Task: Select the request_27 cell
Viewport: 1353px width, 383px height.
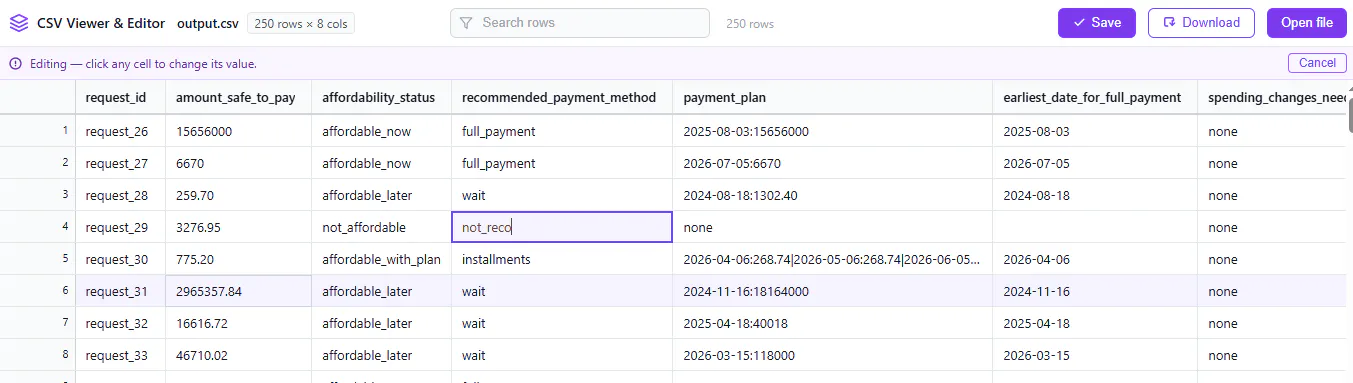Action: pyautogui.click(x=121, y=163)
